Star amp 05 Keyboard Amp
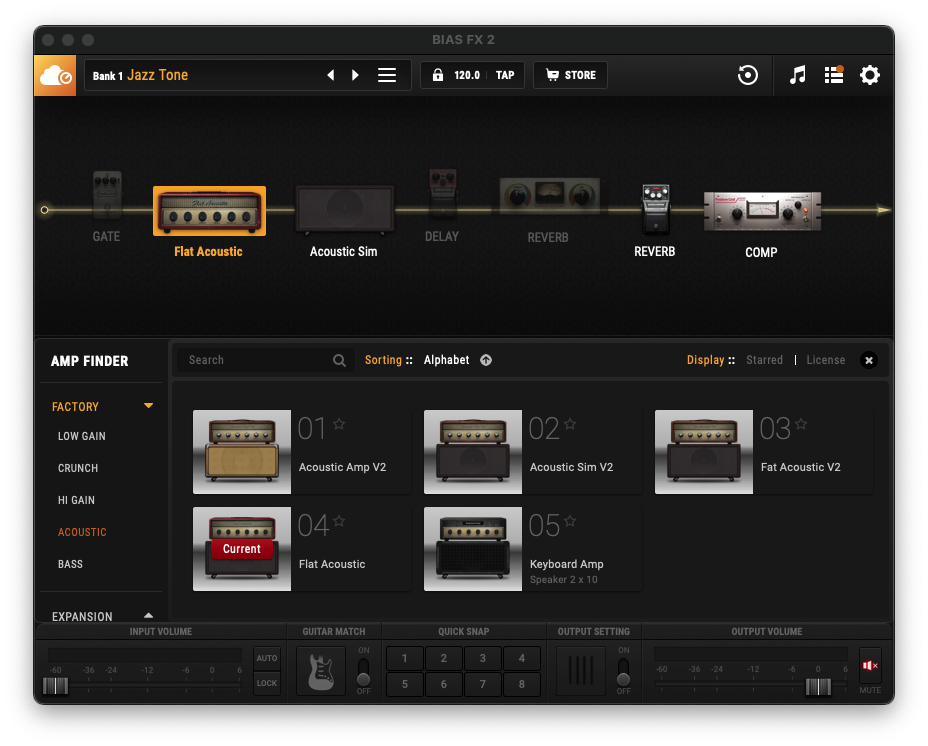The height and width of the screenshot is (746, 928). [x=570, y=521]
